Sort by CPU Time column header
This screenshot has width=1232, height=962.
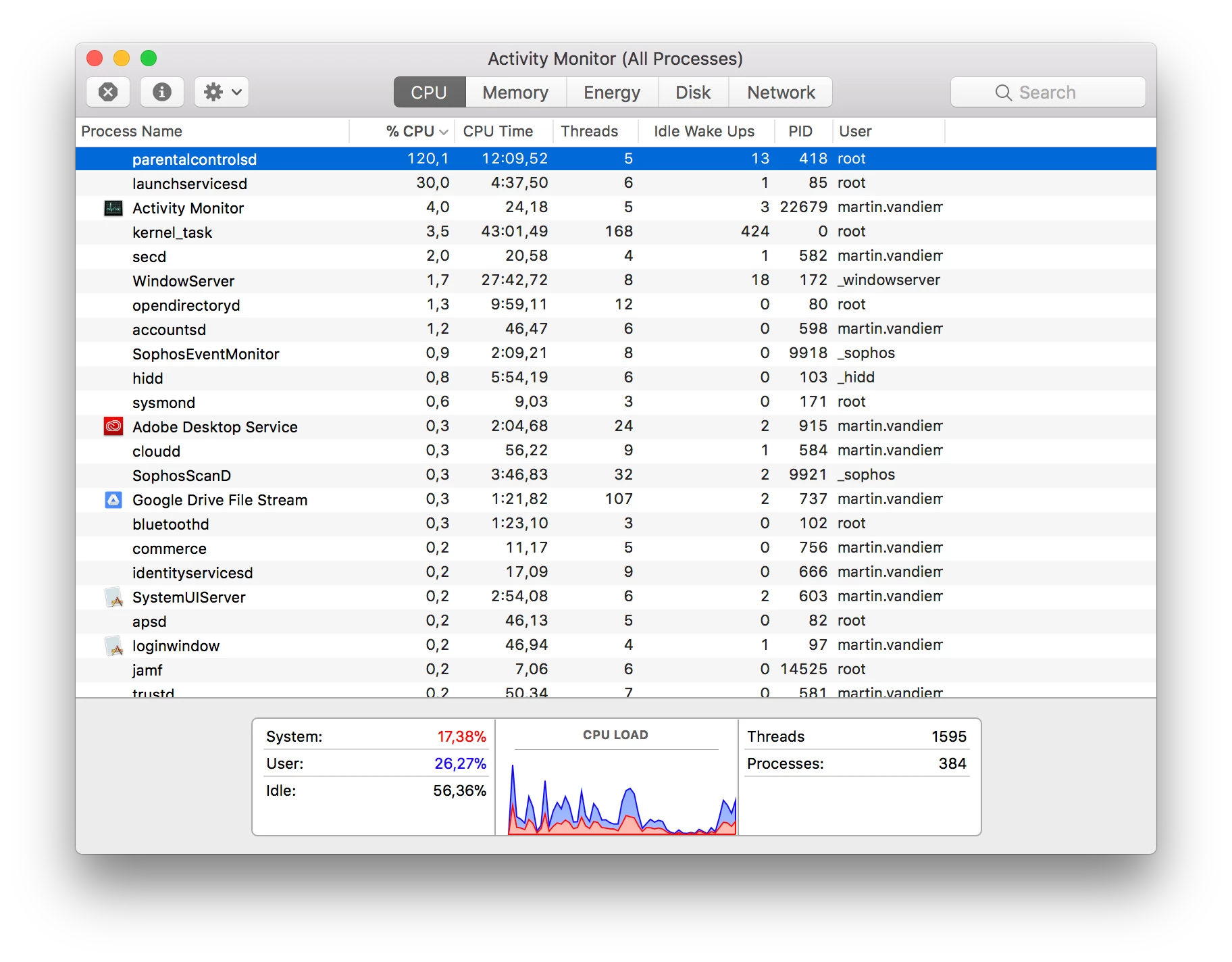point(503,131)
